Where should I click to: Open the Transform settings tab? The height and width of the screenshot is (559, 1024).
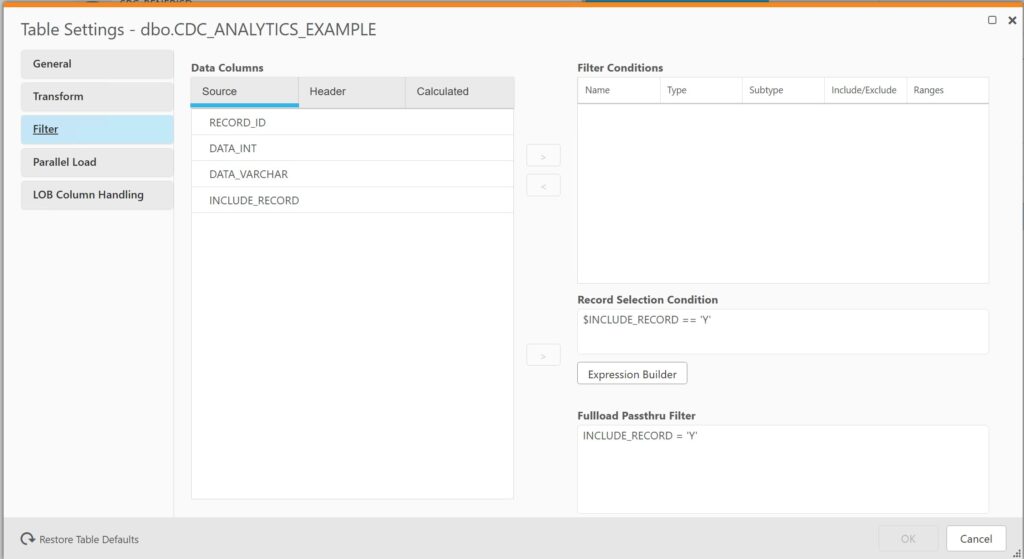(x=97, y=97)
